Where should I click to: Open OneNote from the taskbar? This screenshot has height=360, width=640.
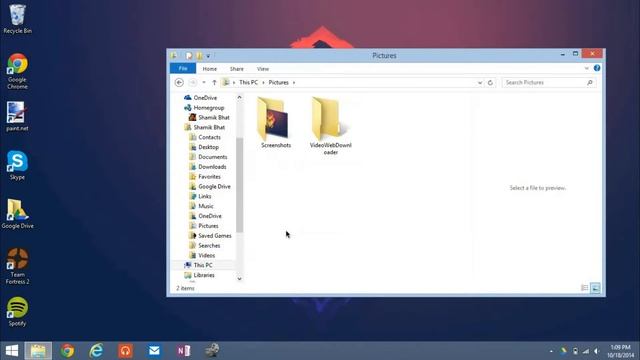coord(183,351)
